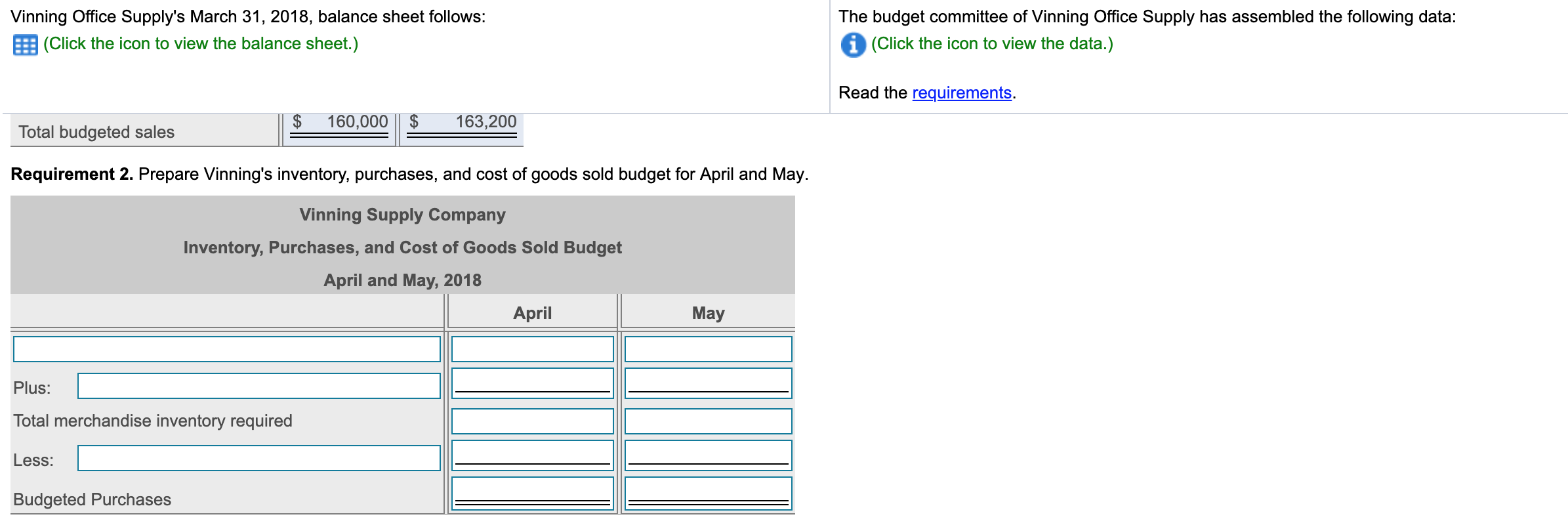
Task: Select the April field in the Less row
Action: (533, 455)
